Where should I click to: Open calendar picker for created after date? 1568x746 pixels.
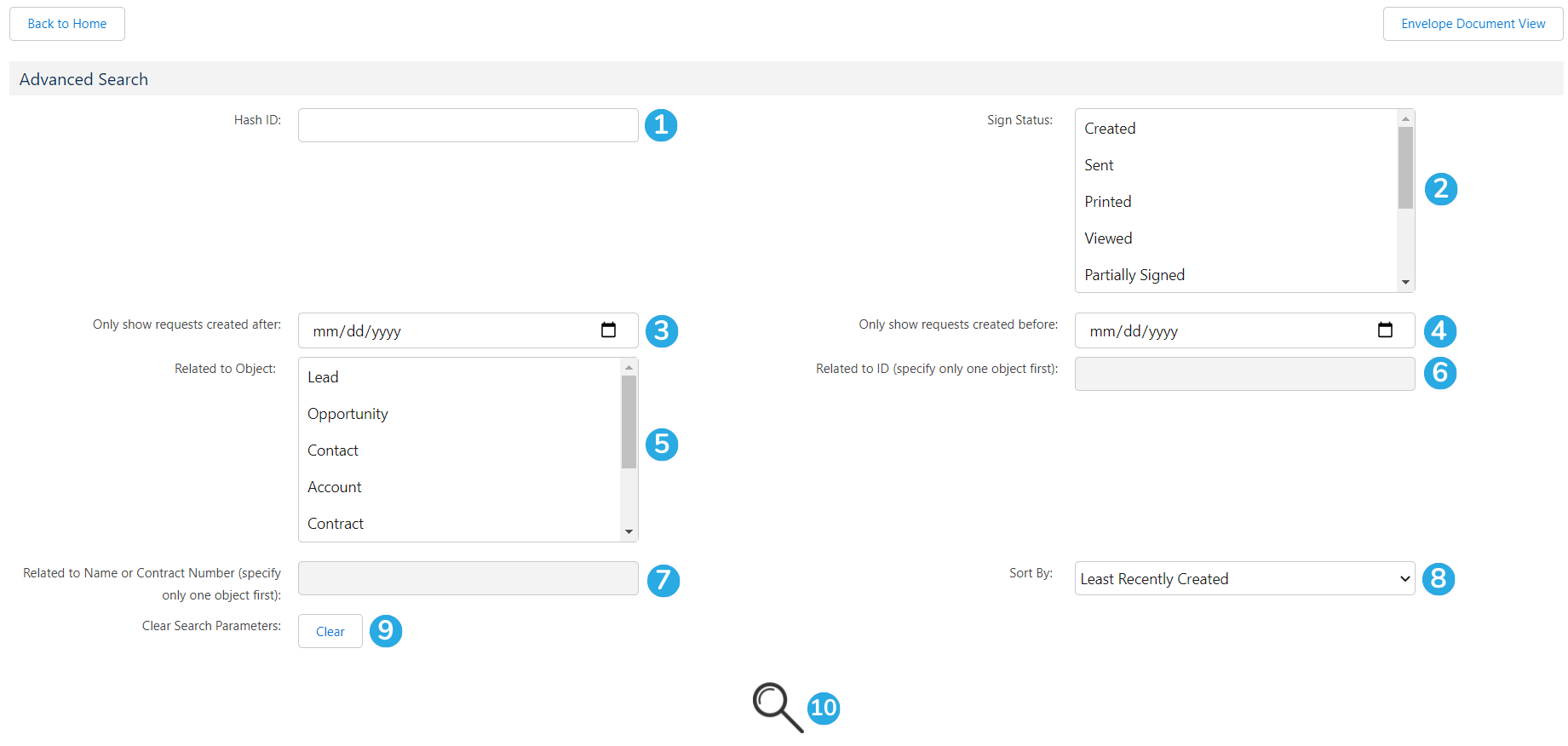pos(608,330)
